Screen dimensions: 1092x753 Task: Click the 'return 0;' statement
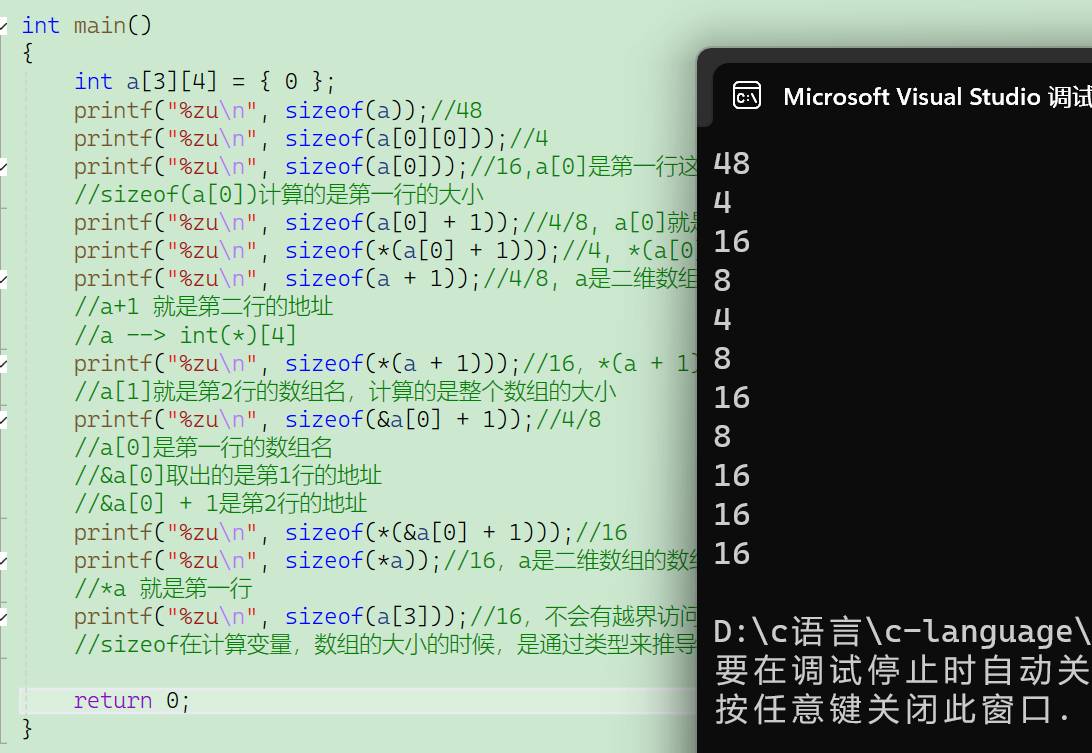pyautogui.click(x=132, y=700)
